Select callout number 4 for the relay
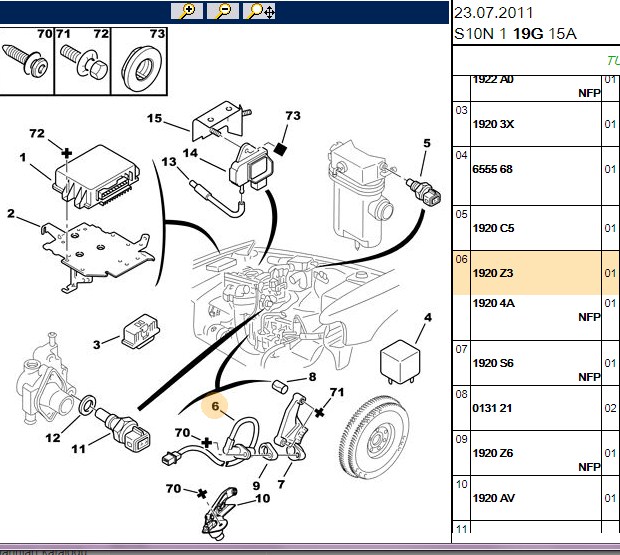The width and height of the screenshot is (620, 555). coord(428,317)
